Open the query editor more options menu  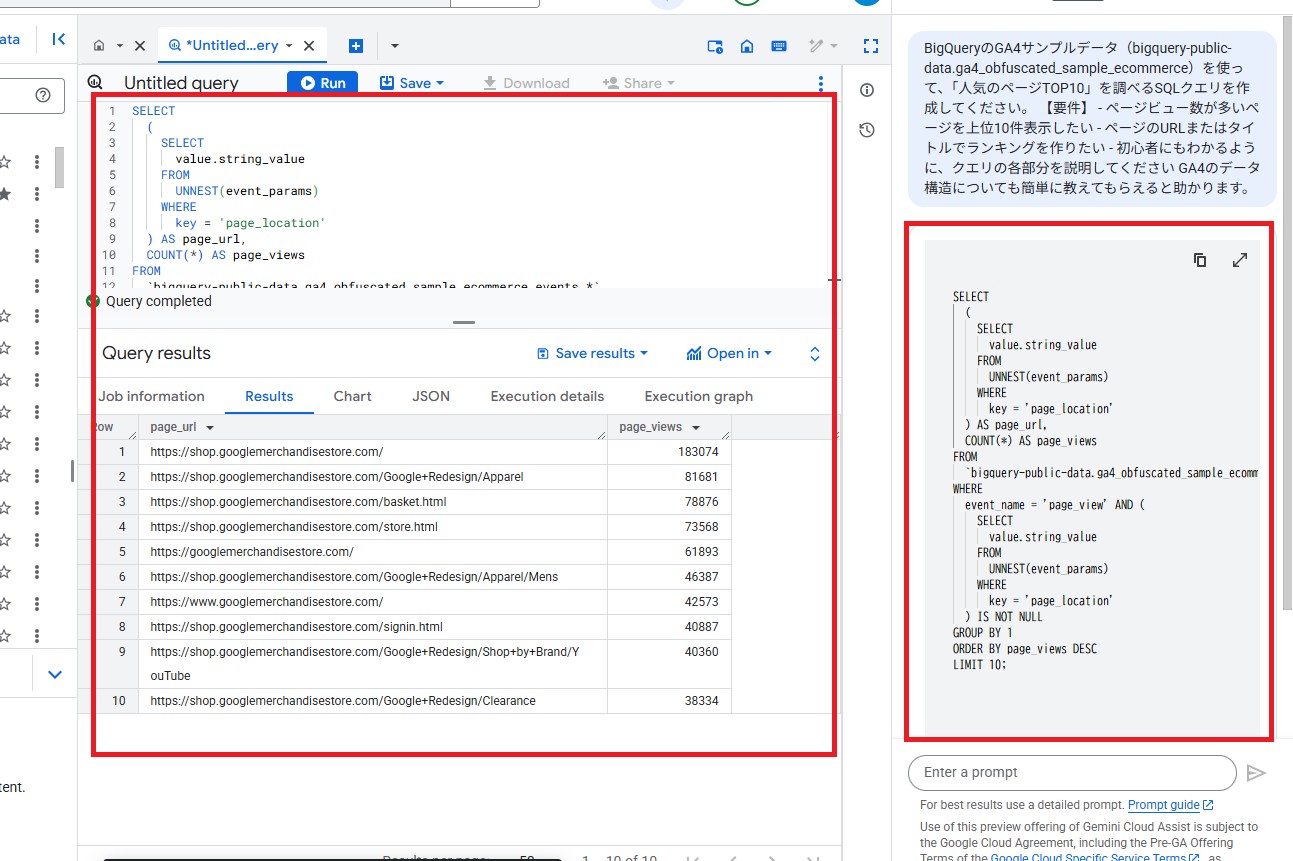[821, 83]
